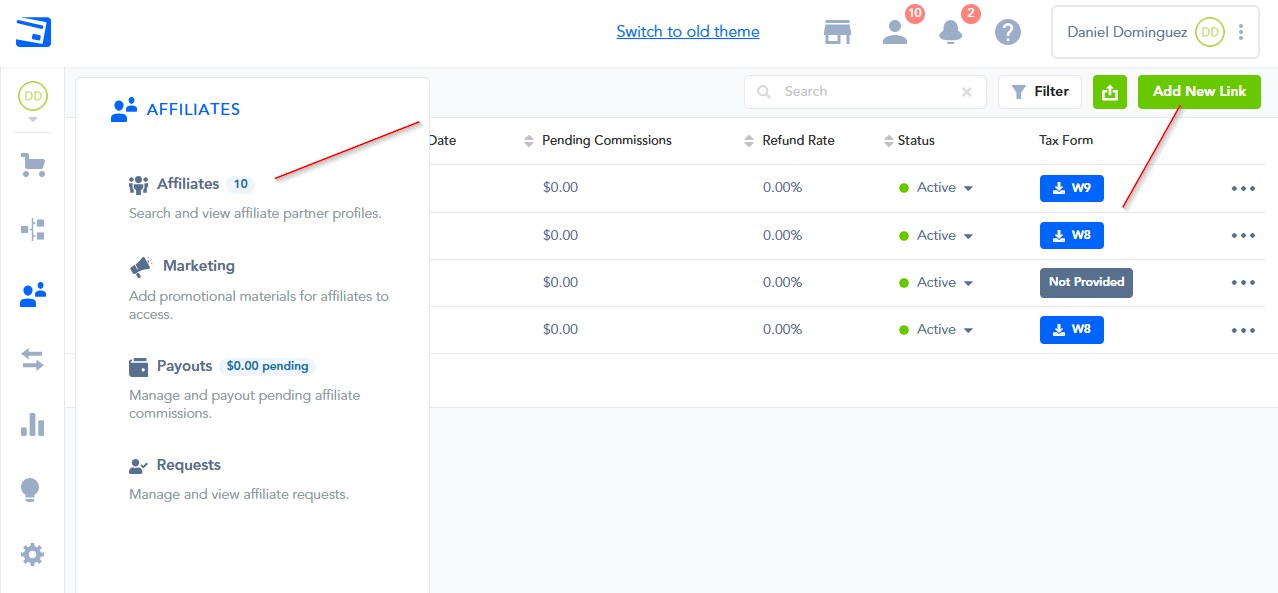Viewport: 1278px width, 593px height.
Task: Open the transactions arrows sidebar icon
Action: click(33, 360)
